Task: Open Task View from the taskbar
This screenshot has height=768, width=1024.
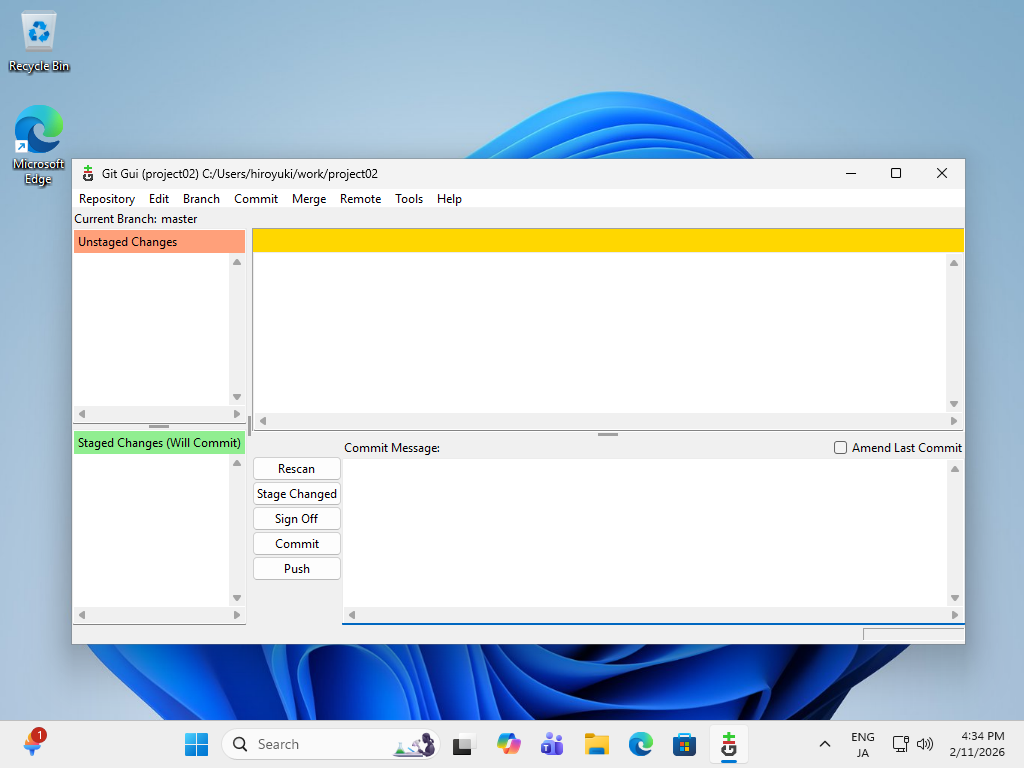Action: click(x=464, y=744)
